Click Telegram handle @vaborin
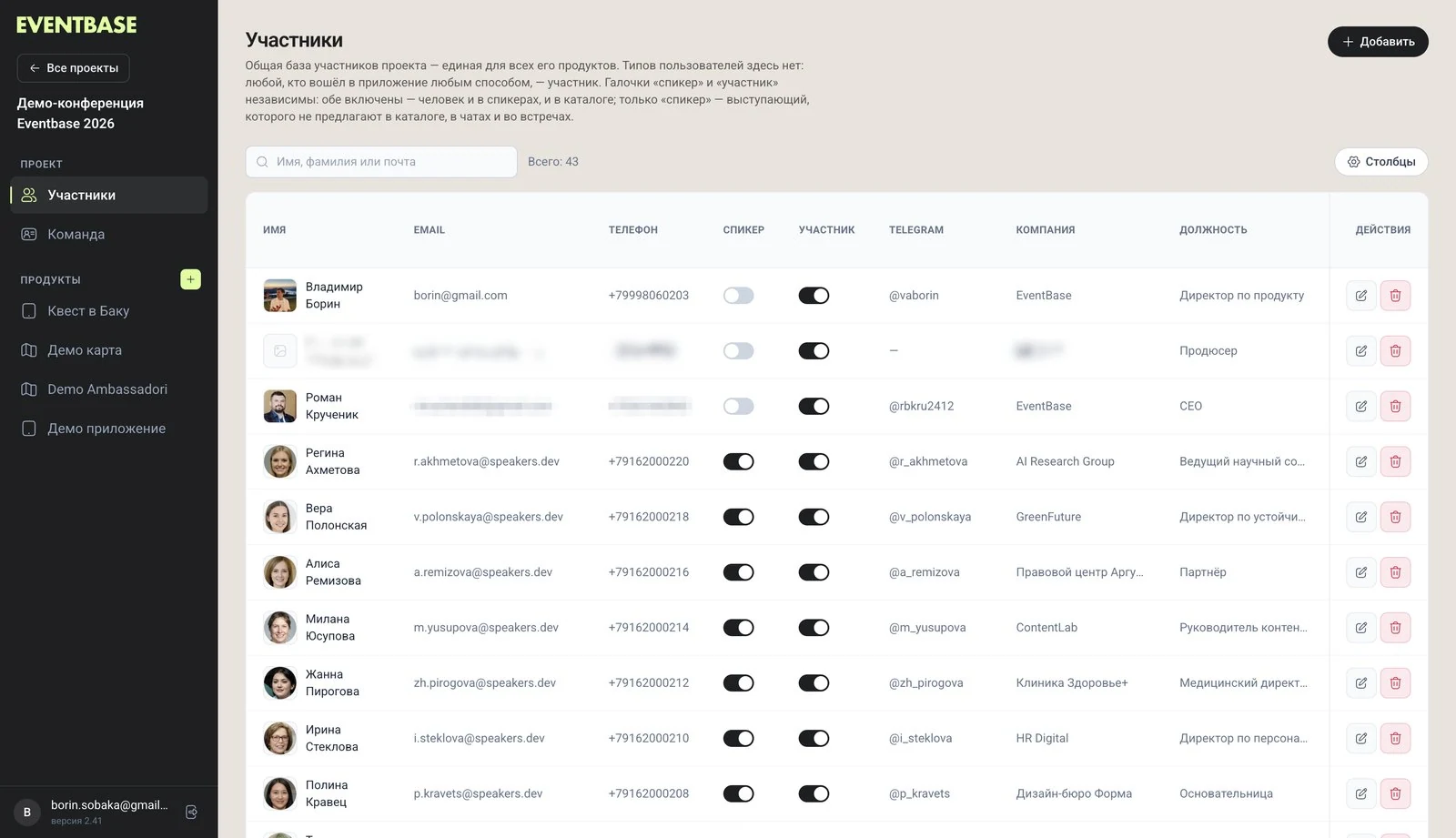 914,296
